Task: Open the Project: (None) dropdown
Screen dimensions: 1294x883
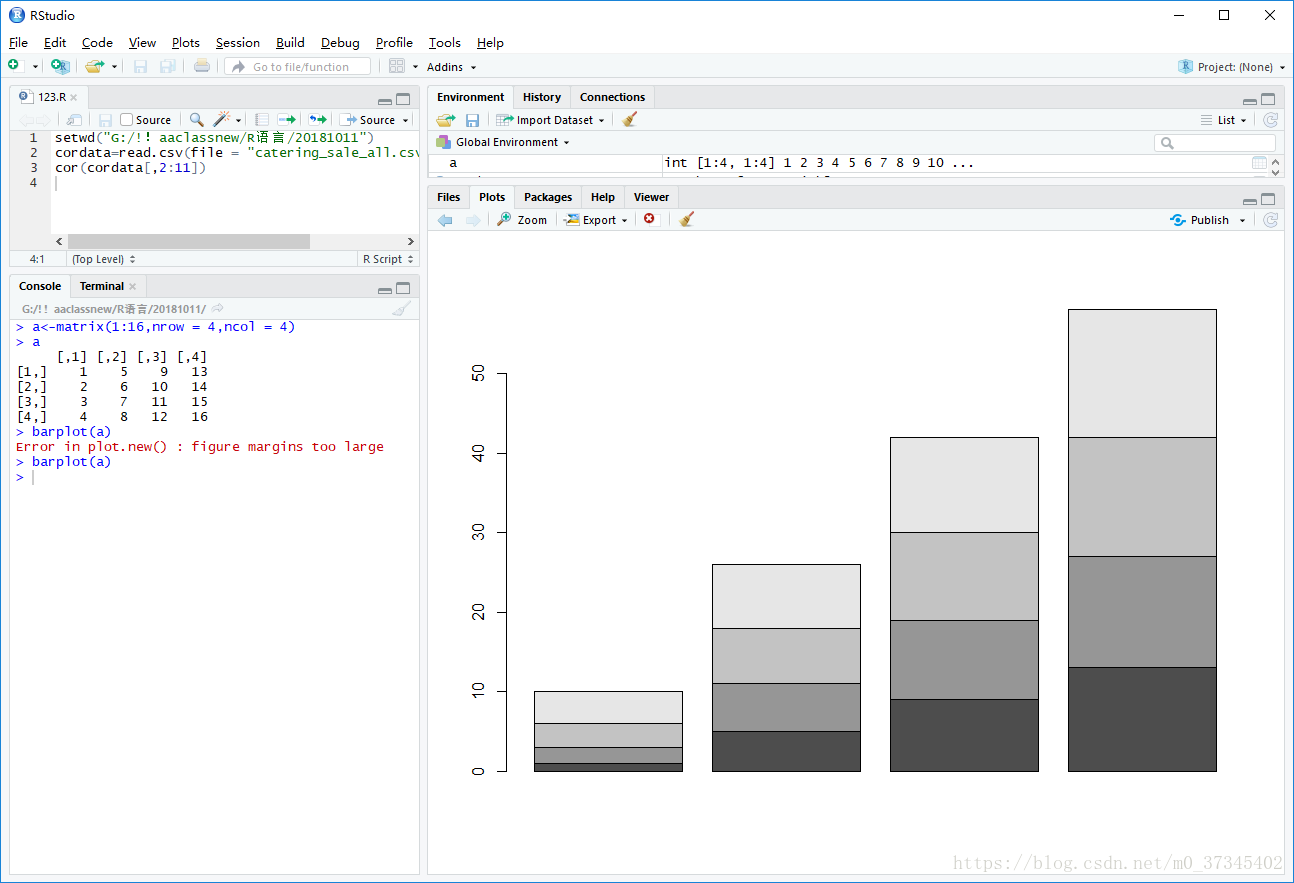Action: [x=1232, y=67]
